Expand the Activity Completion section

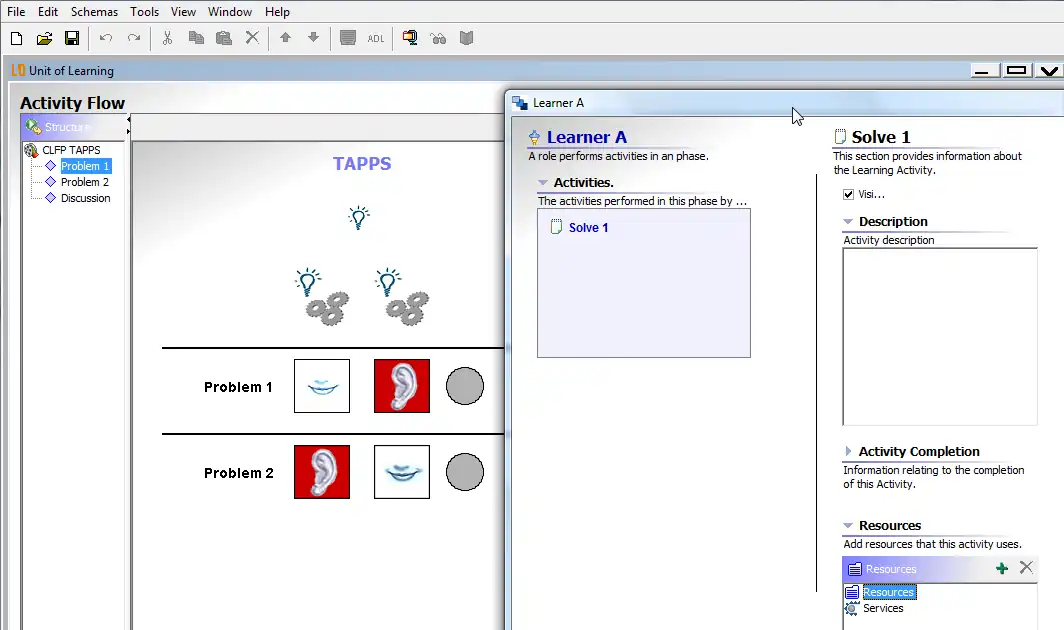click(848, 452)
